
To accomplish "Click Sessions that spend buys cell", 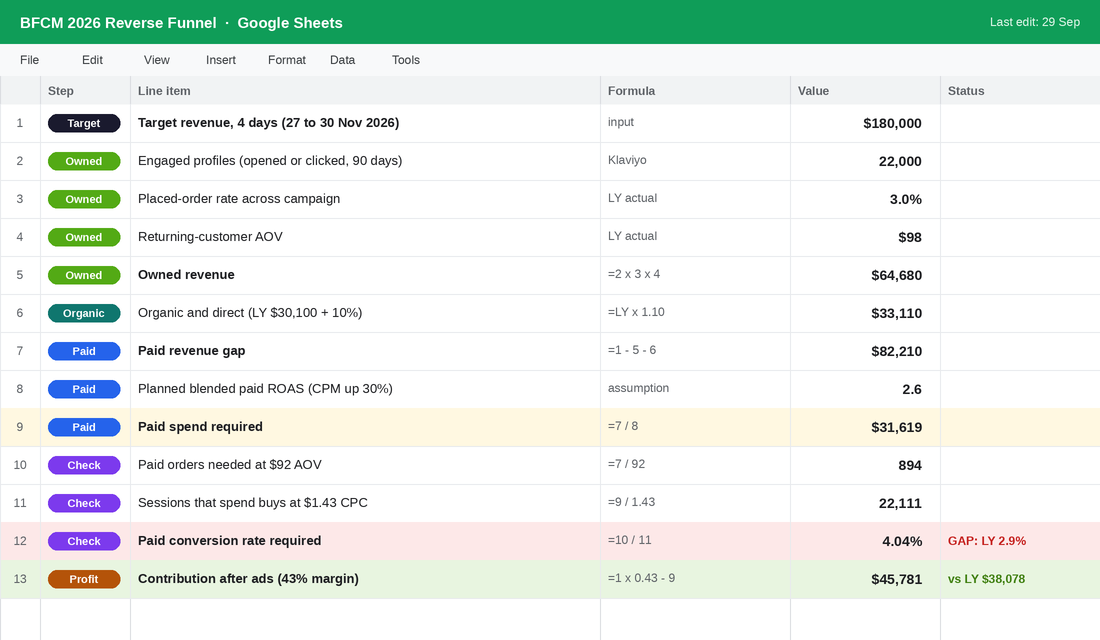I will [365, 503].
